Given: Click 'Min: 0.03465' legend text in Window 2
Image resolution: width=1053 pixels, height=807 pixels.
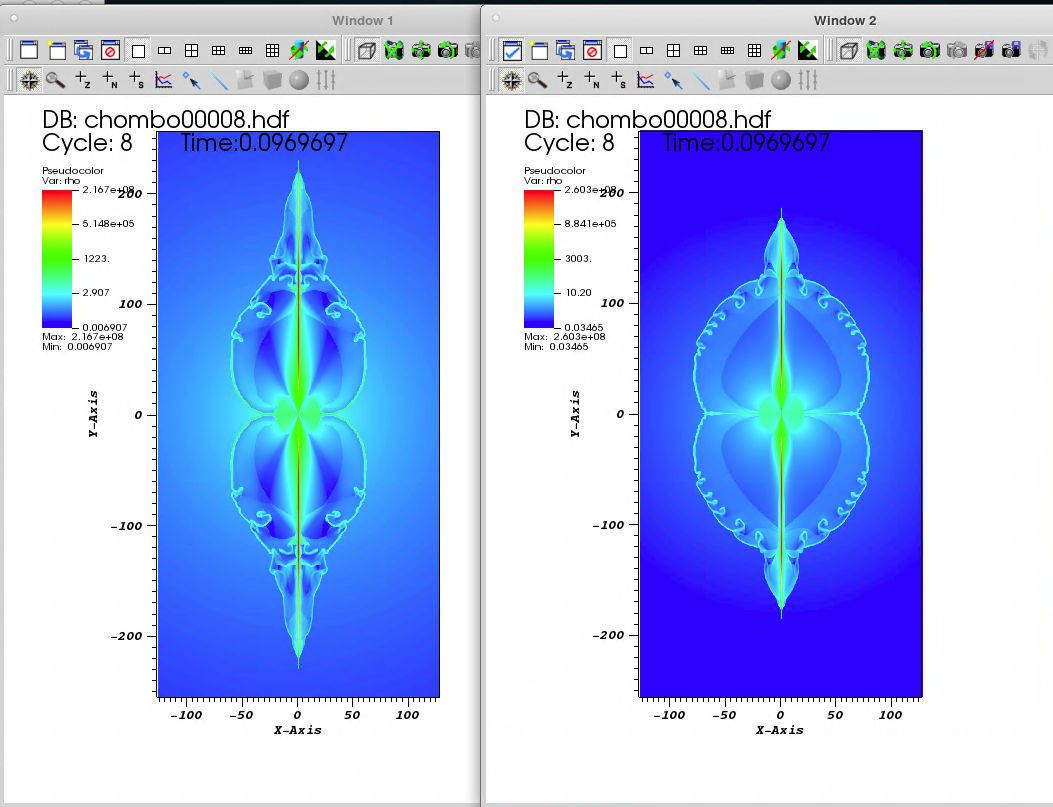Looking at the screenshot, I should click(556, 347).
